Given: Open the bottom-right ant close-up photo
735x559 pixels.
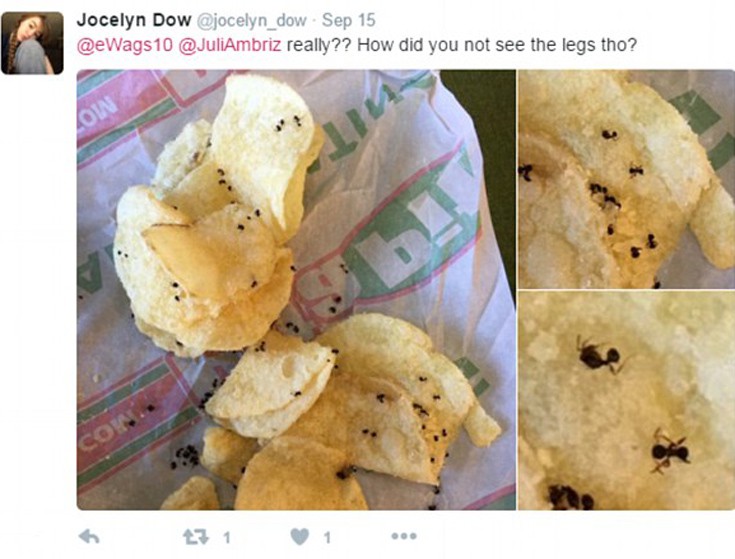Looking at the screenshot, I should 626,401.
